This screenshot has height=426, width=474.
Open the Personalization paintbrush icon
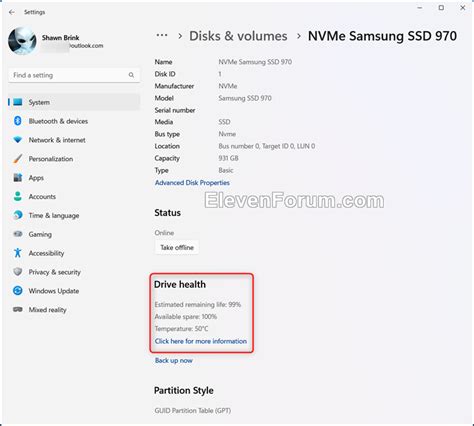tap(18, 159)
